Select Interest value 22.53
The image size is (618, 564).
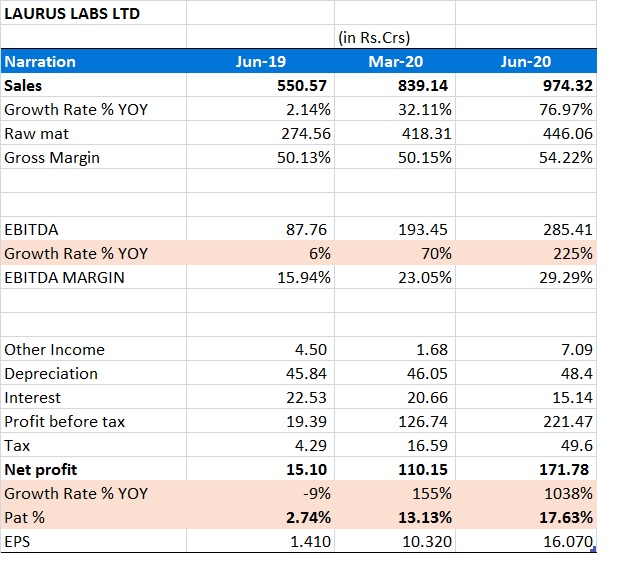[x=261, y=398]
